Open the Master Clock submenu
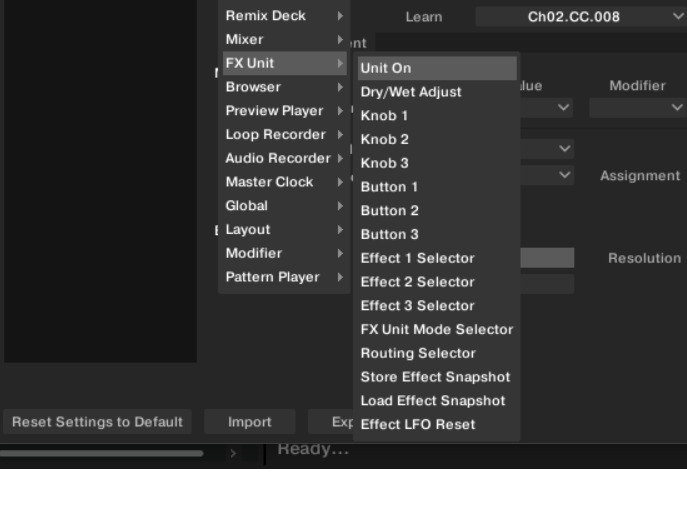Viewport: 687px width, 526px height. click(x=284, y=182)
